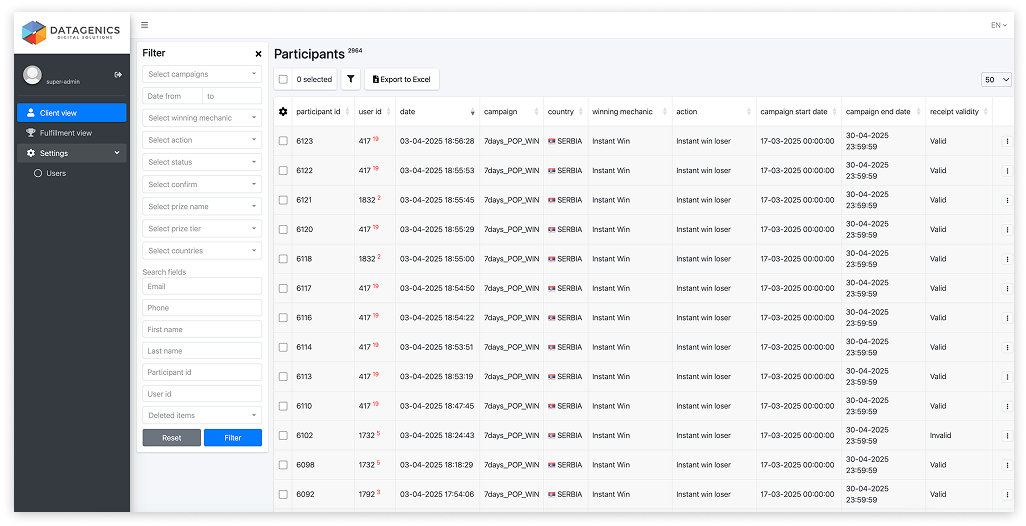Open the page size 50 dropdown
This screenshot has height=526, width=1026.
997,79
